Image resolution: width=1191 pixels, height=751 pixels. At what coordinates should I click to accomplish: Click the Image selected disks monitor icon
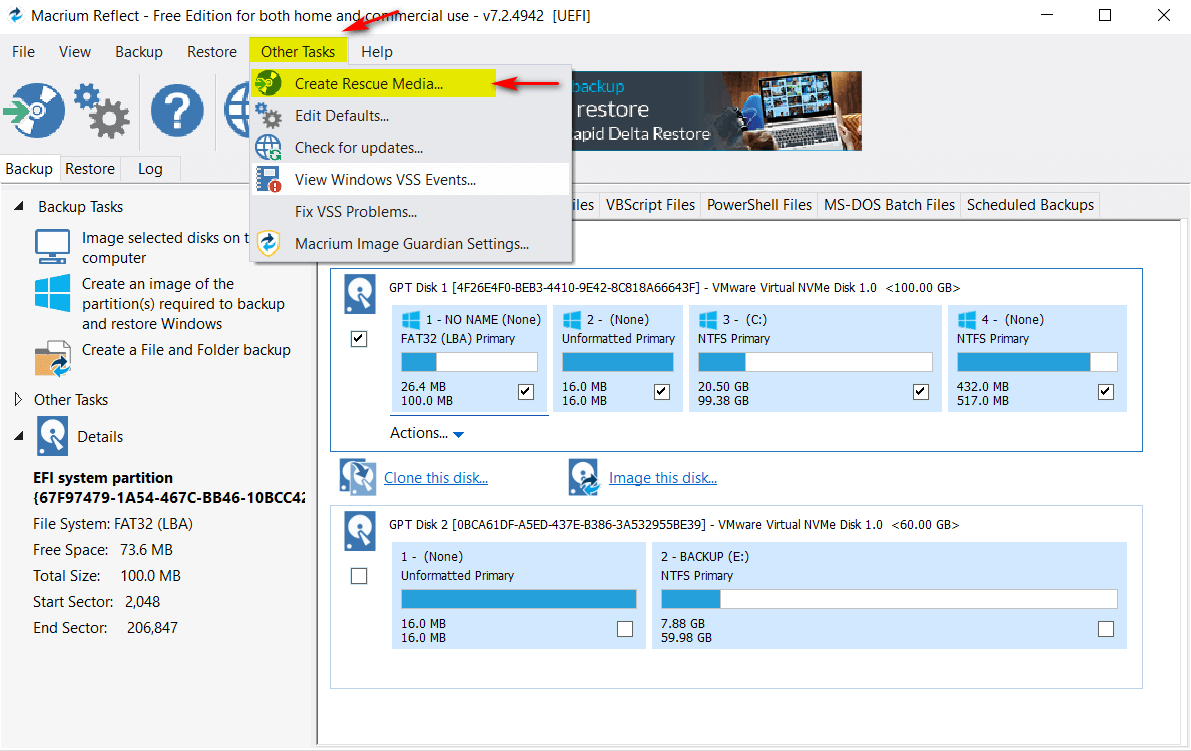pyautogui.click(x=52, y=247)
